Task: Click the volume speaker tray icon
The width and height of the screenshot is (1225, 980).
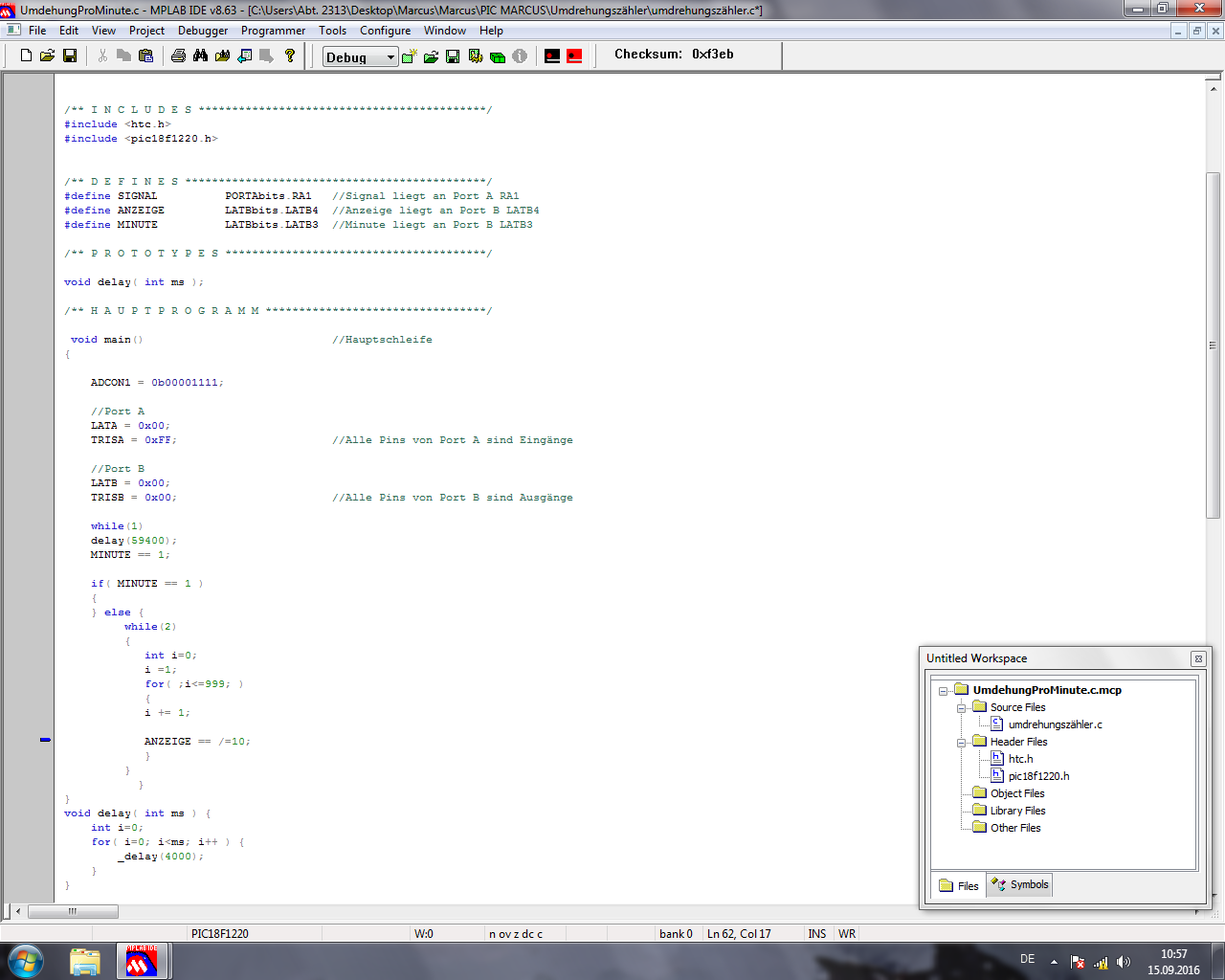Action: click(1124, 962)
